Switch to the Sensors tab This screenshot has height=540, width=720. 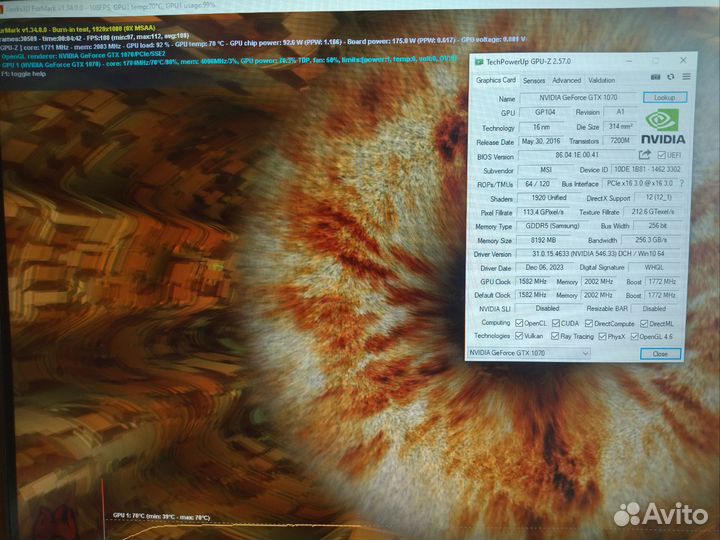[534, 81]
